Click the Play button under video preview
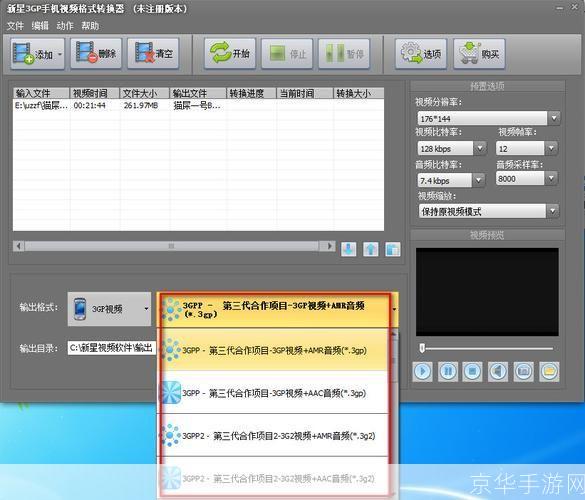 [x=422, y=371]
